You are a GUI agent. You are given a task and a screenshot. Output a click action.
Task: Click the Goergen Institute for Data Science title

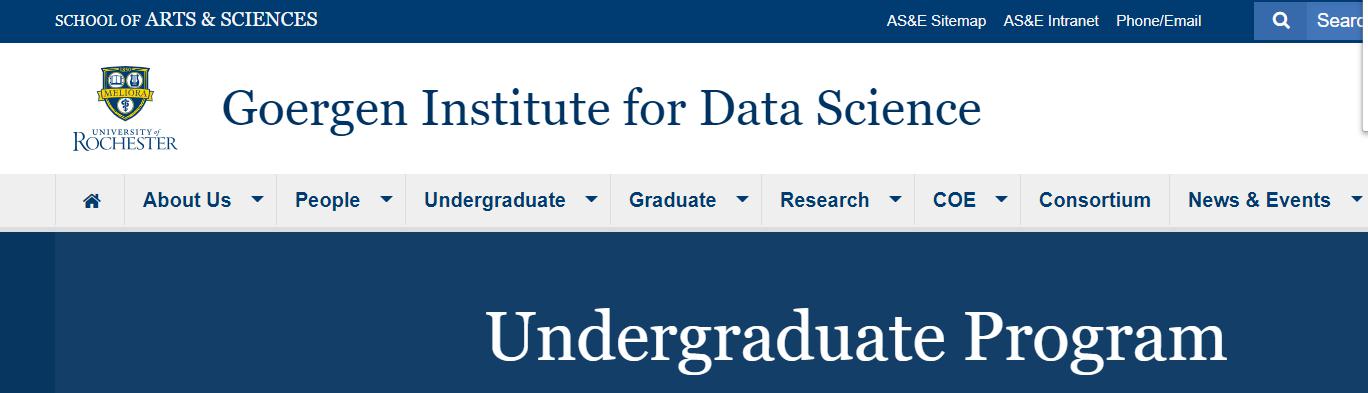point(601,108)
